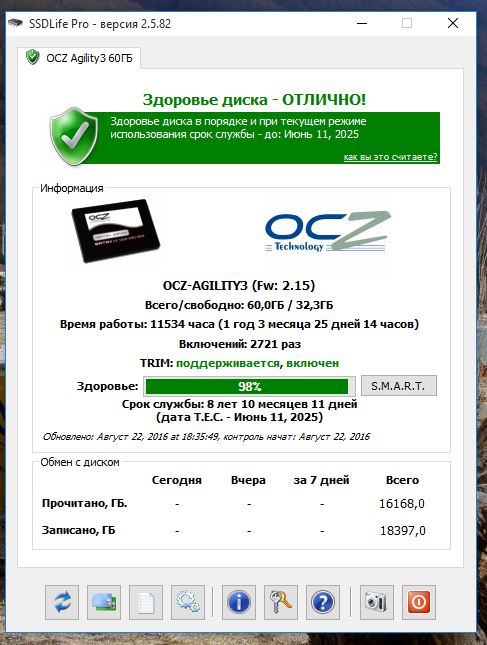Click the 'Время работы: 11534 часа' line
This screenshot has height=645, width=487.
click(x=239, y=324)
